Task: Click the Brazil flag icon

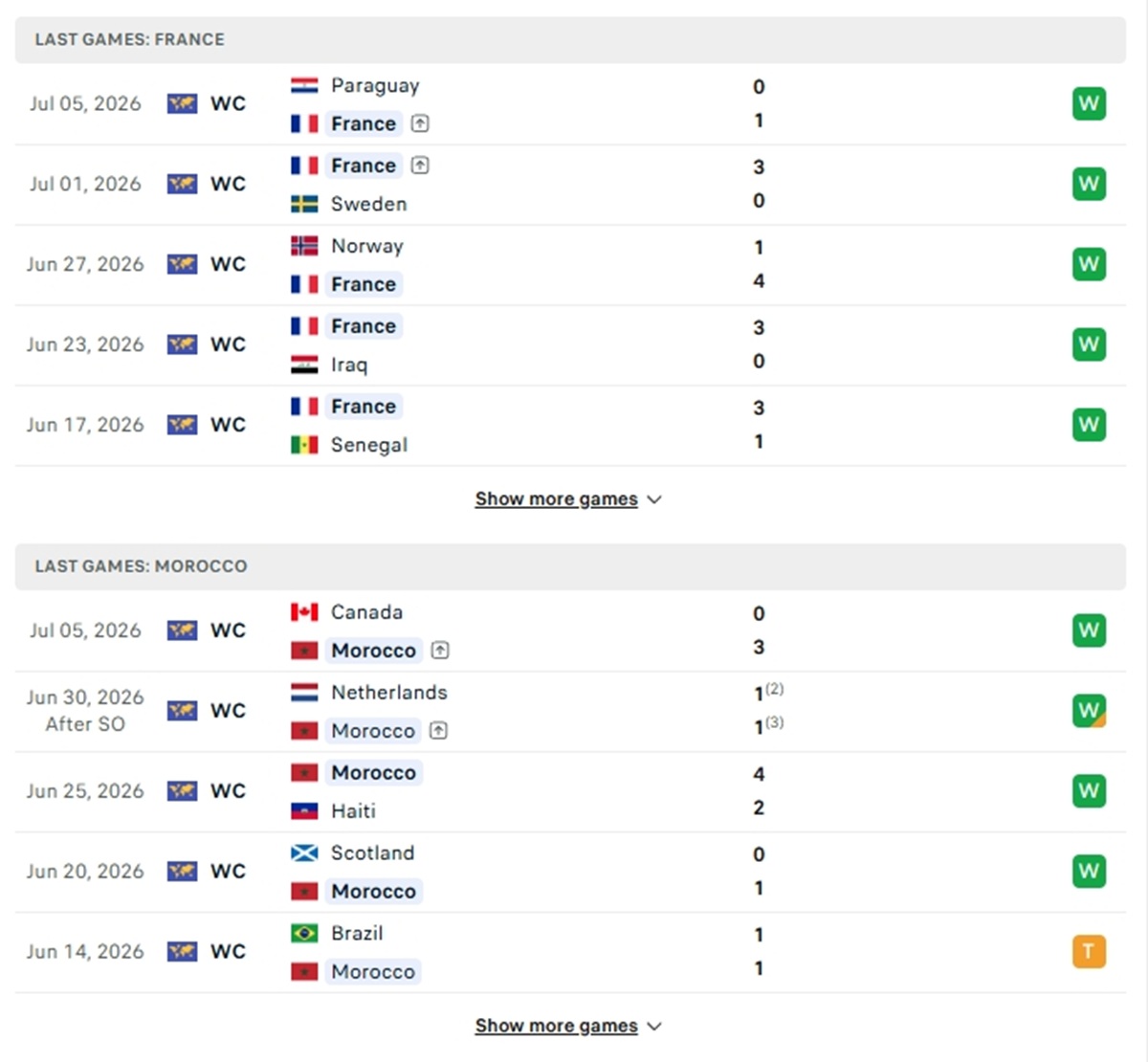Action: coord(304,933)
